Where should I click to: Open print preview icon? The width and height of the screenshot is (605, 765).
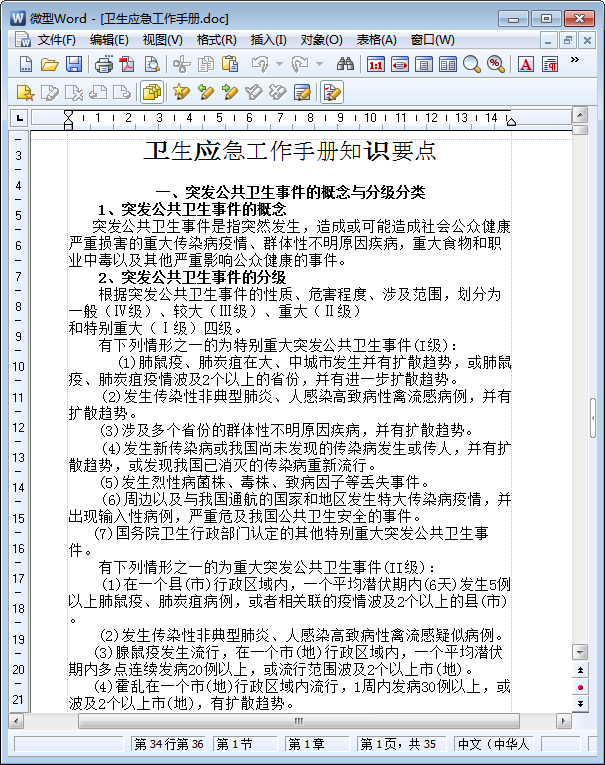coord(152,64)
